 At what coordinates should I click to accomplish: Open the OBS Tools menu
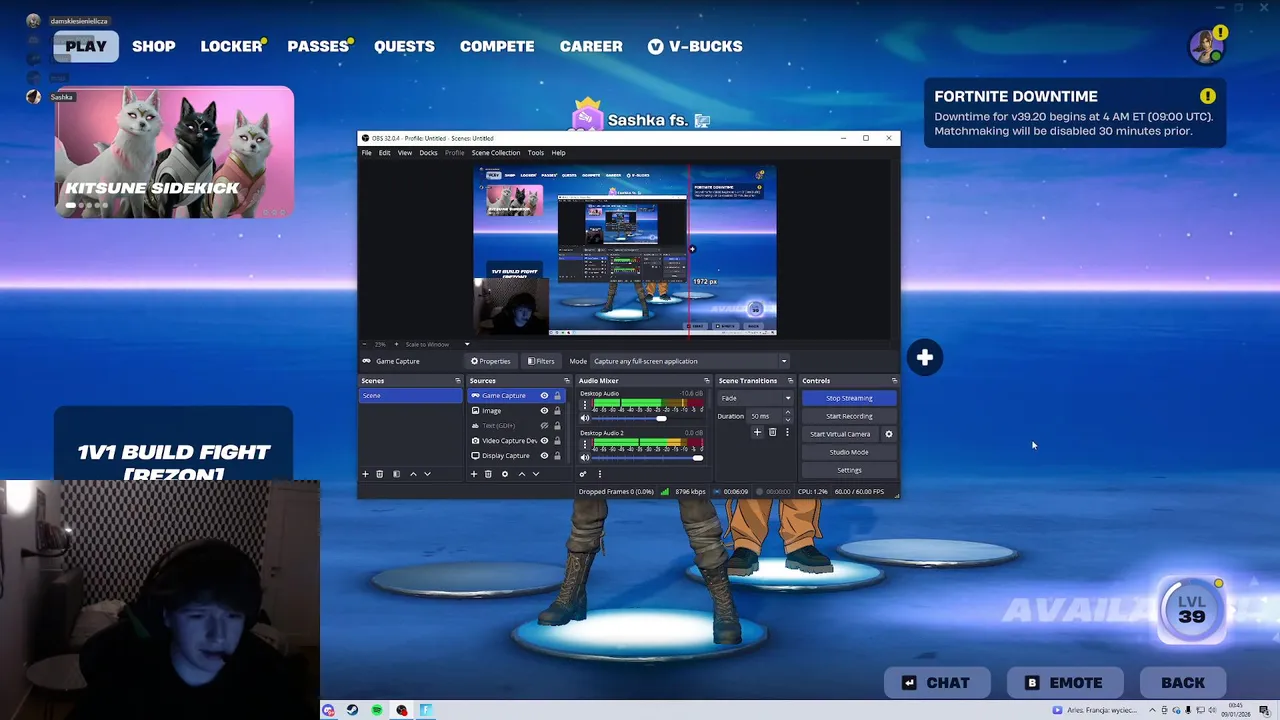[x=536, y=153]
